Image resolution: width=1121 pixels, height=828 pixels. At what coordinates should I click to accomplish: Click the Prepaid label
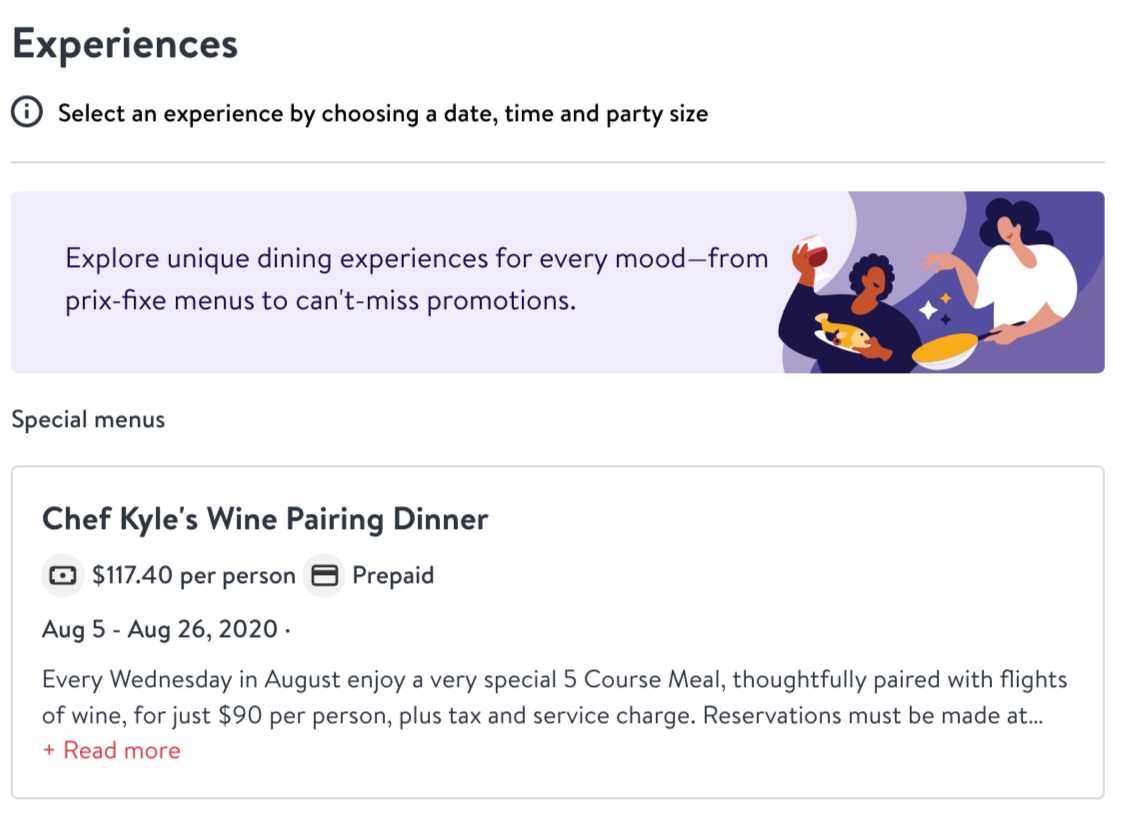point(393,575)
